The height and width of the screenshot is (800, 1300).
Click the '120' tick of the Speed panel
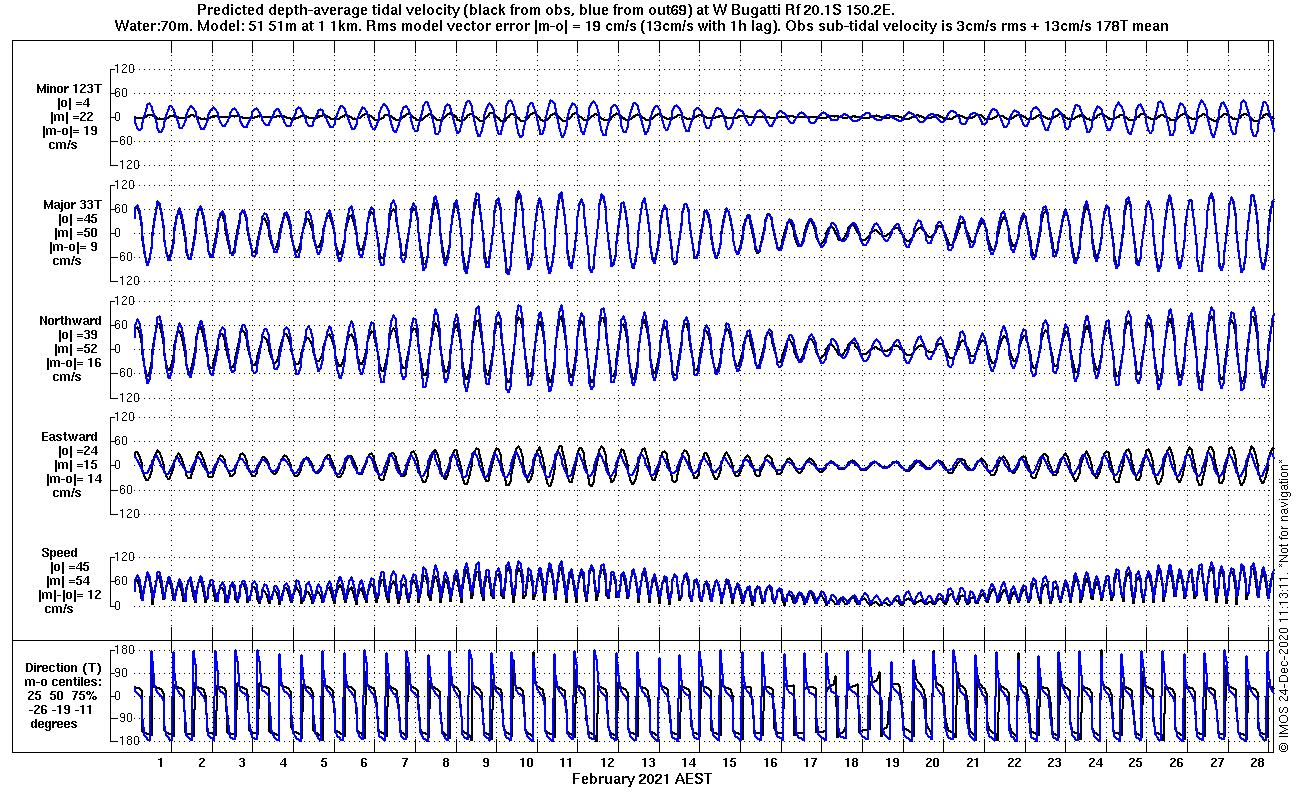(x=122, y=557)
